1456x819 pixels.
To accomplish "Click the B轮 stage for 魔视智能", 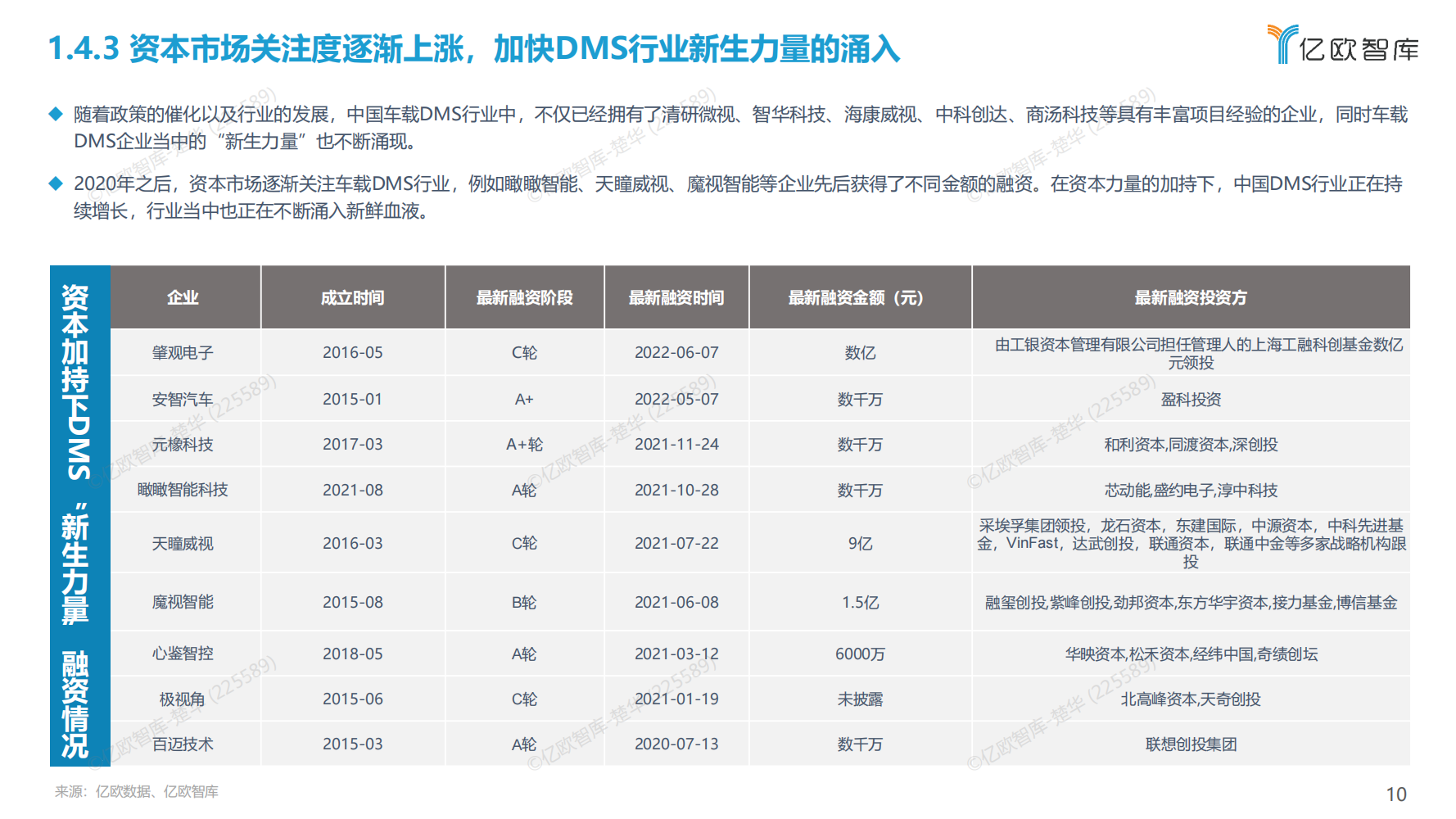I will [524, 602].
